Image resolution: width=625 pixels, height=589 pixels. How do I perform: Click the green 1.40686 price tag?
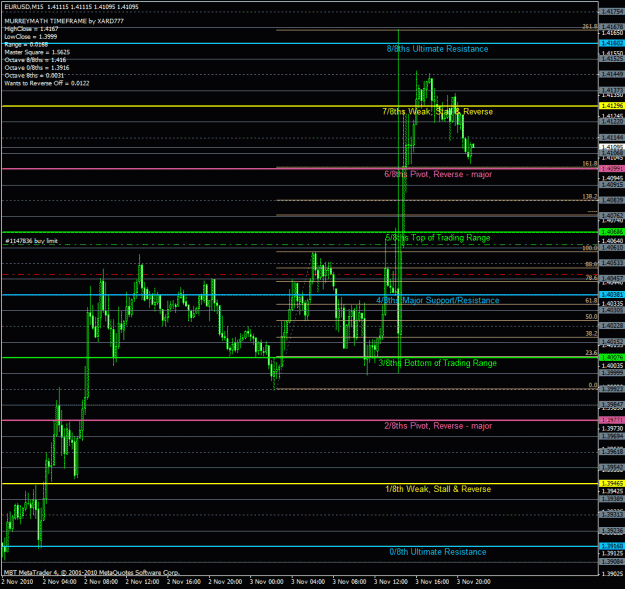point(612,232)
